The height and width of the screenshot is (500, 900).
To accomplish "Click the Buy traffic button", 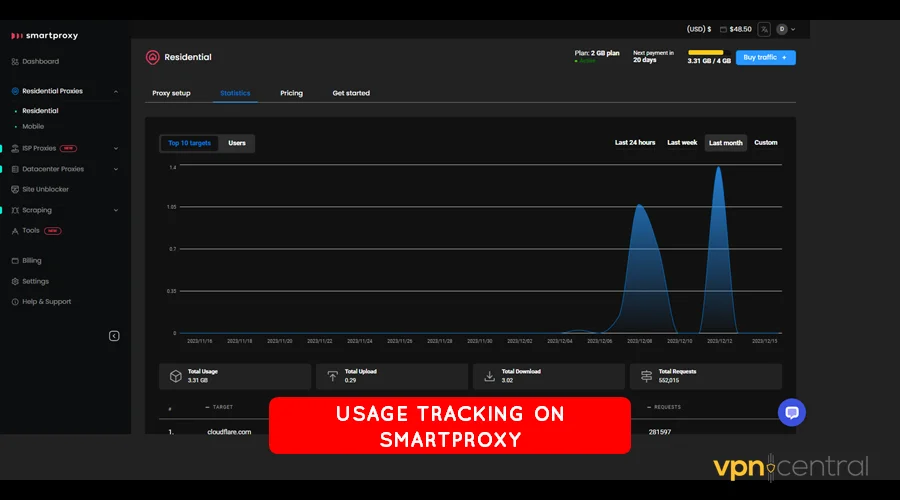I will (766, 57).
